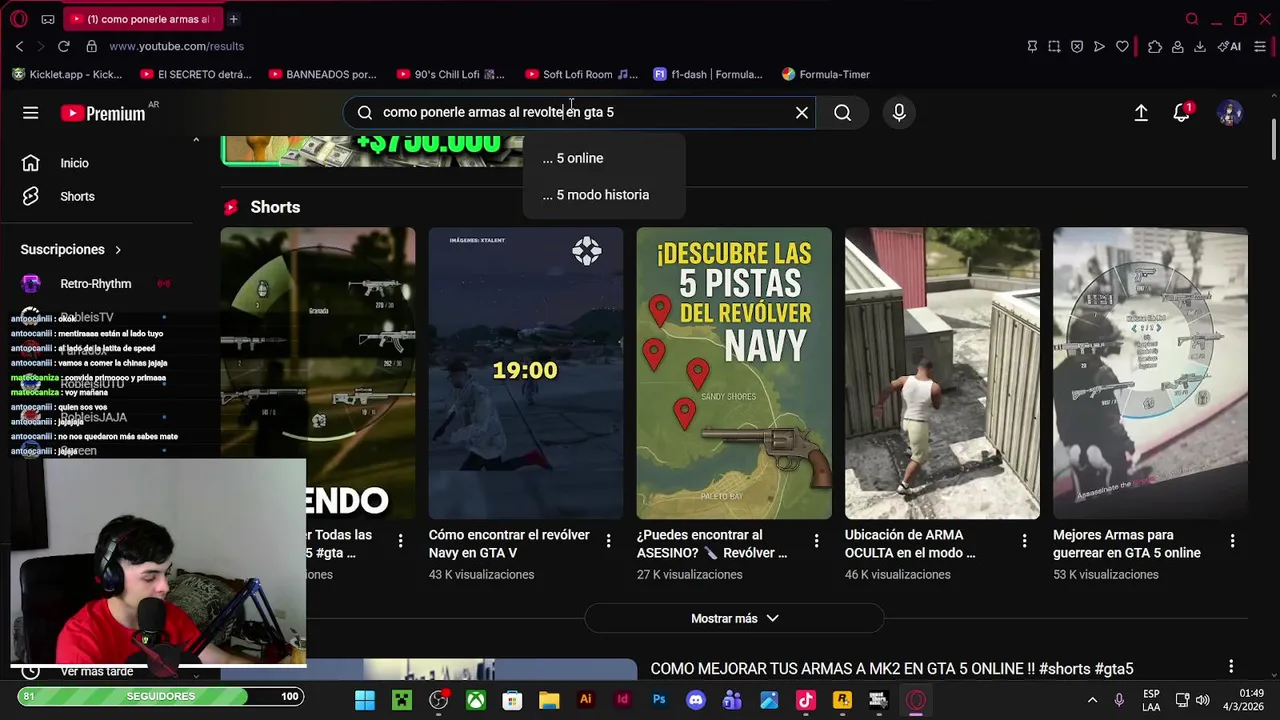Screen dimensions: 1280x720
Task: Open 'Descubre las 5 pistas' short thumbnail
Action: [x=733, y=373]
